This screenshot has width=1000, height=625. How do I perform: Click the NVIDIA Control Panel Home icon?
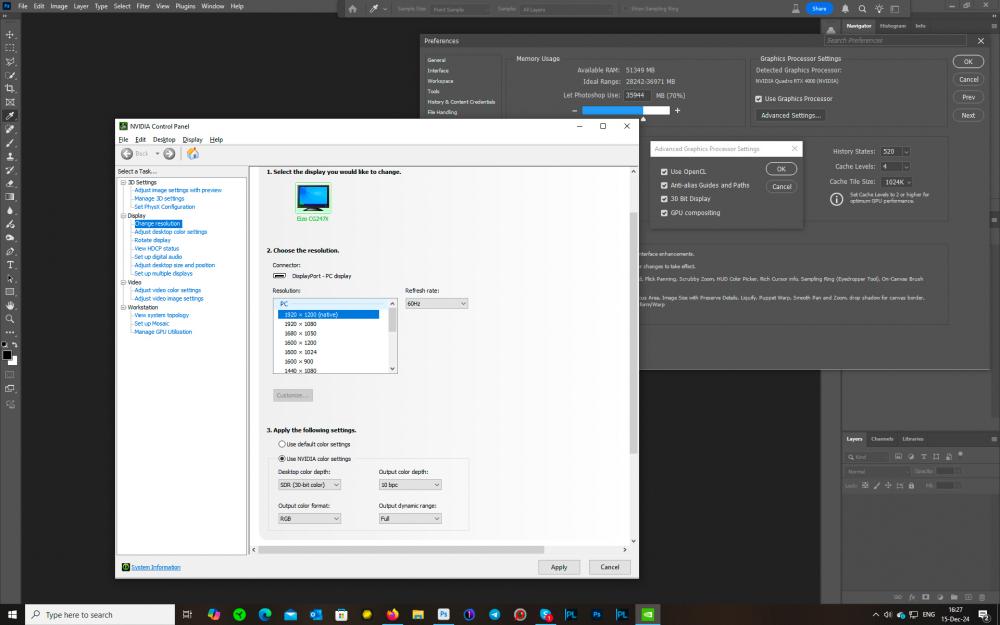(x=193, y=154)
